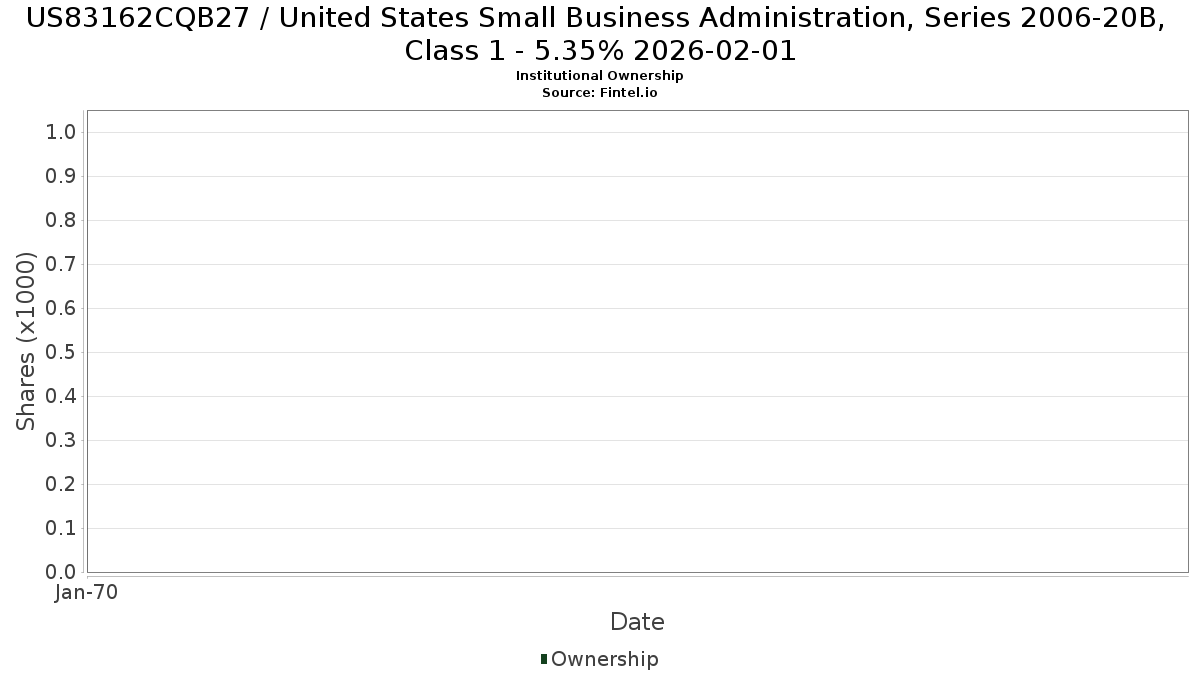Select the Institutional Ownership subtitle
The width and height of the screenshot is (1200, 675).
pyautogui.click(x=600, y=76)
